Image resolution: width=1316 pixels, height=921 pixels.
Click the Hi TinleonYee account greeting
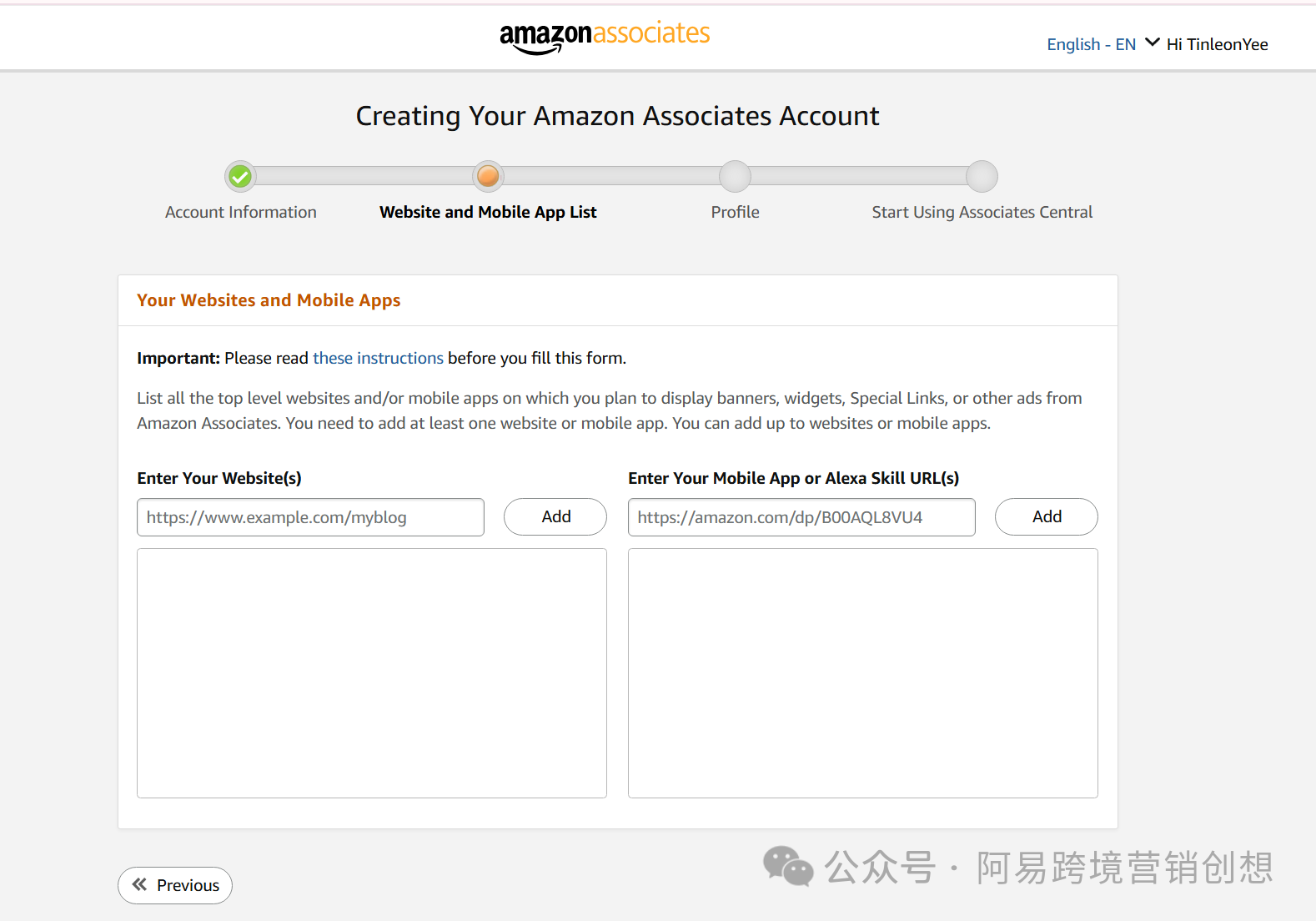click(x=1217, y=44)
